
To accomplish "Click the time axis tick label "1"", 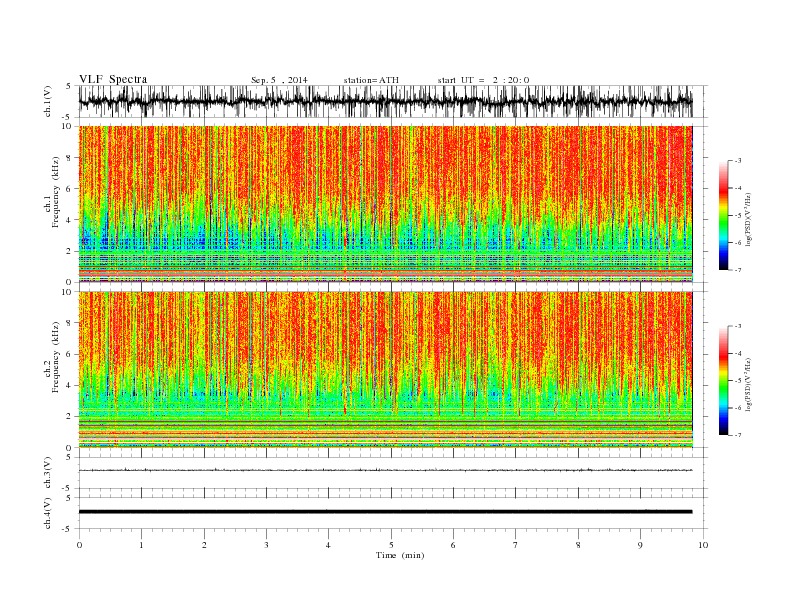I will point(141,545).
